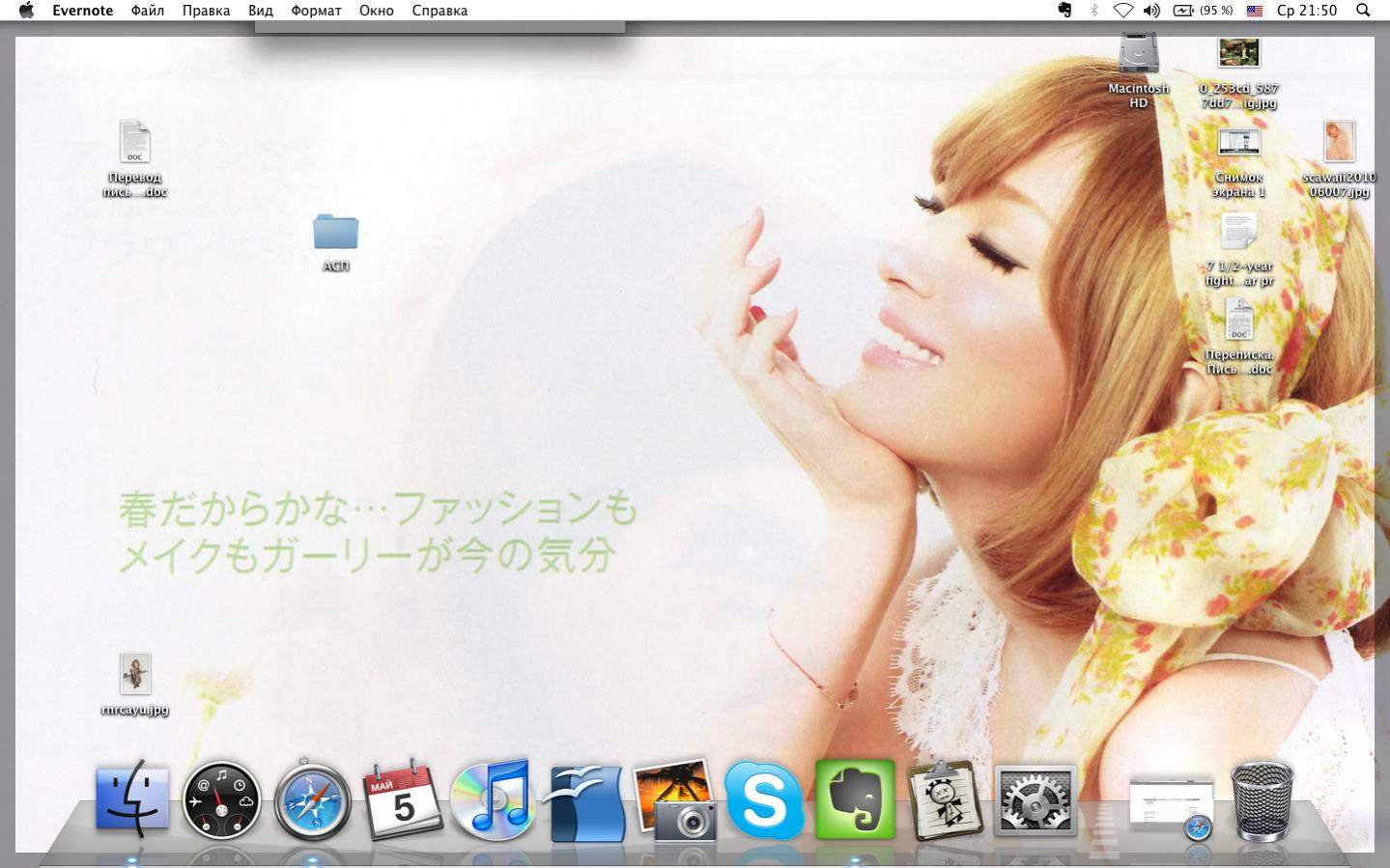Open Finder from the Dock
Screen dimensions: 1390x868
click(132, 799)
